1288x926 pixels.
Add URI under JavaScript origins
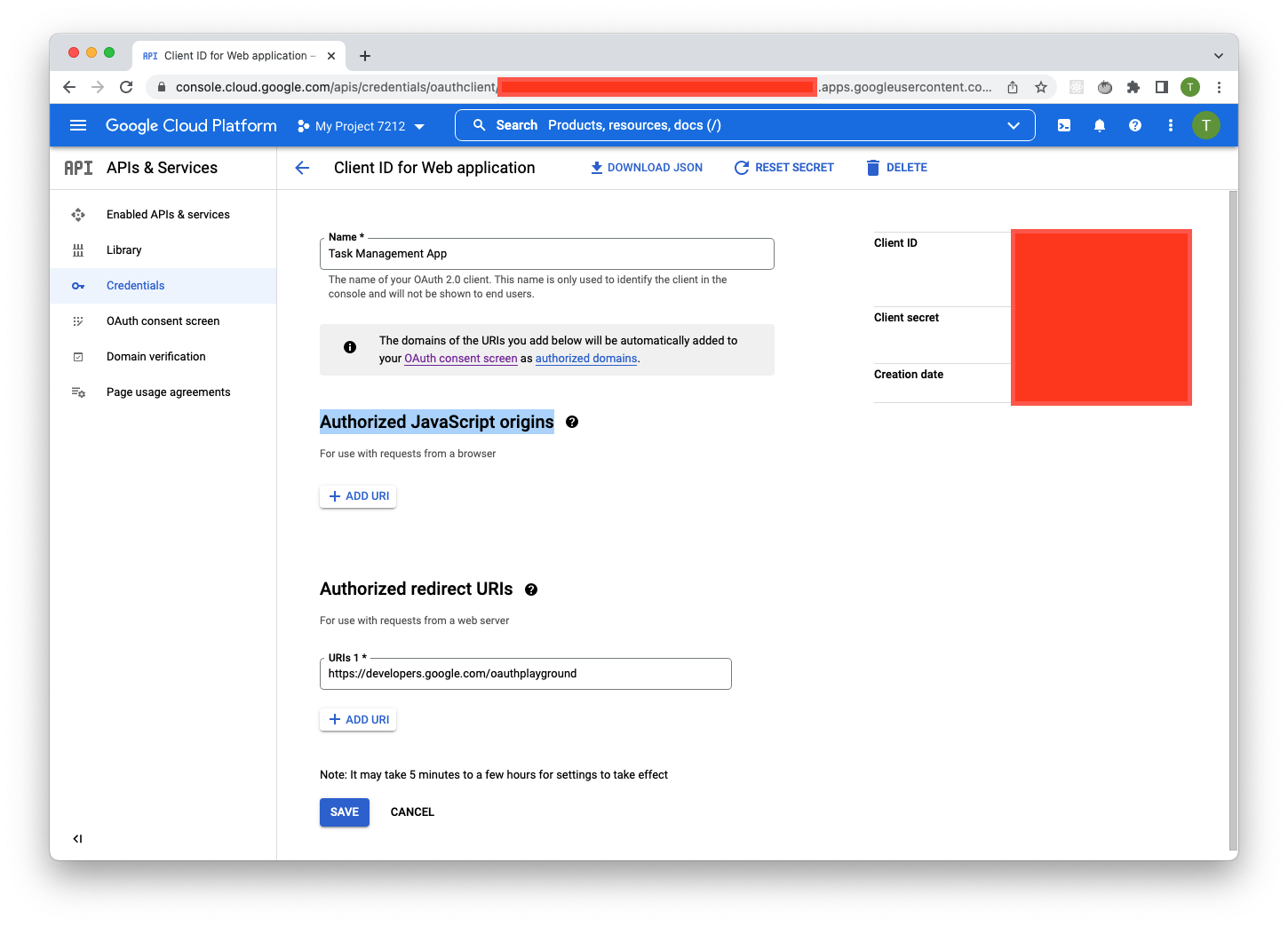[x=358, y=496]
